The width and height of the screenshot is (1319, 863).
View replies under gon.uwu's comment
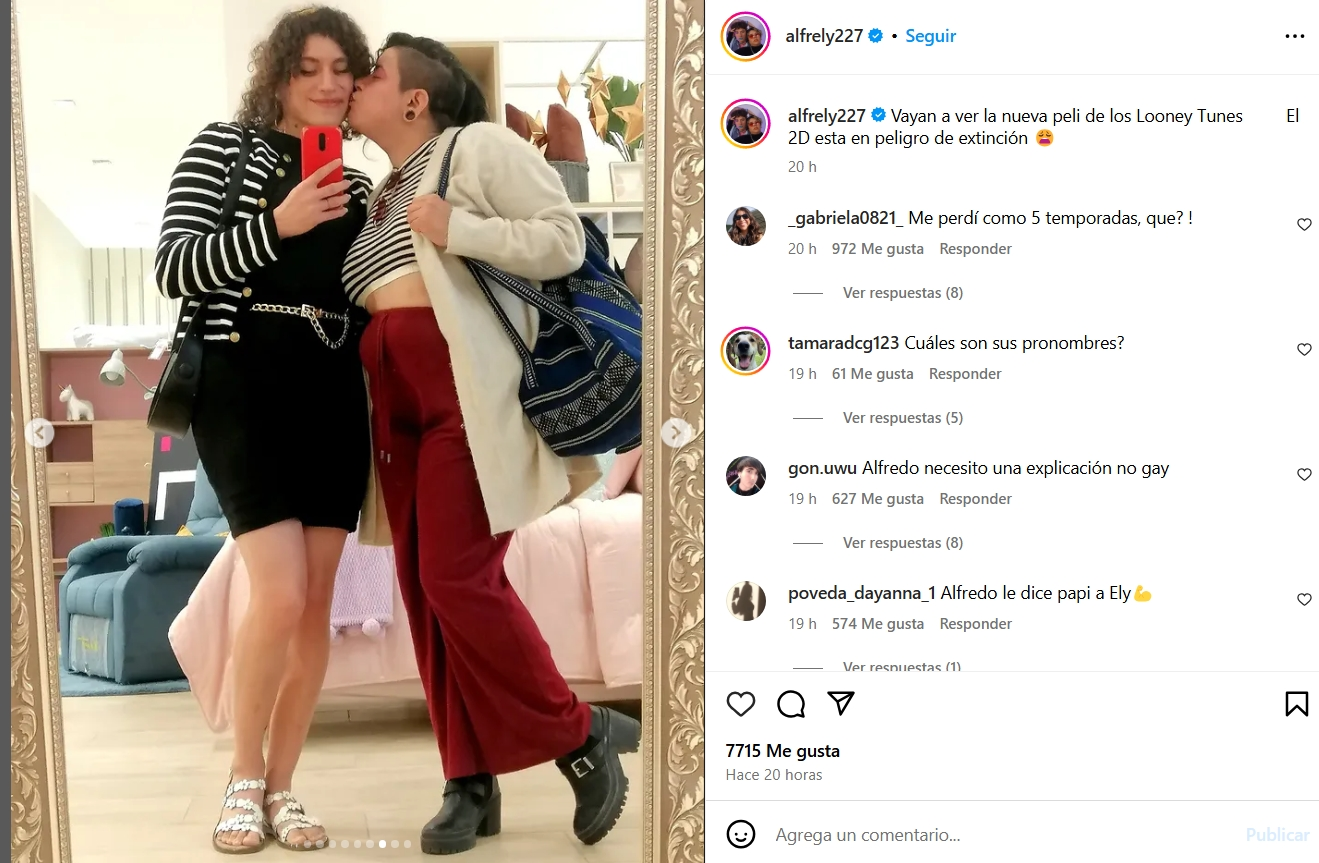pyautogui.click(x=903, y=543)
